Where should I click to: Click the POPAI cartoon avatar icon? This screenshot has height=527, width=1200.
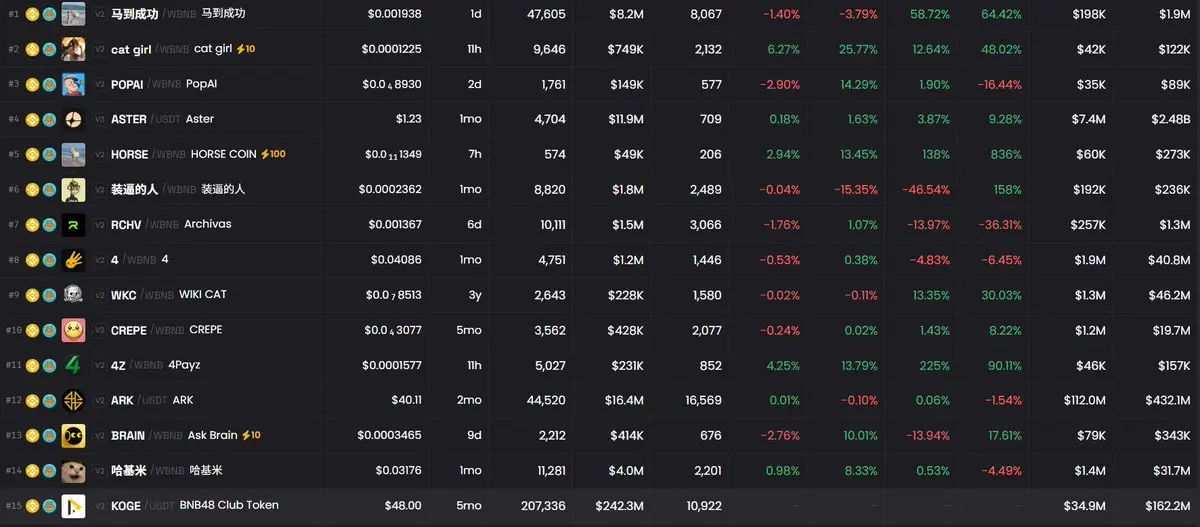(73, 85)
